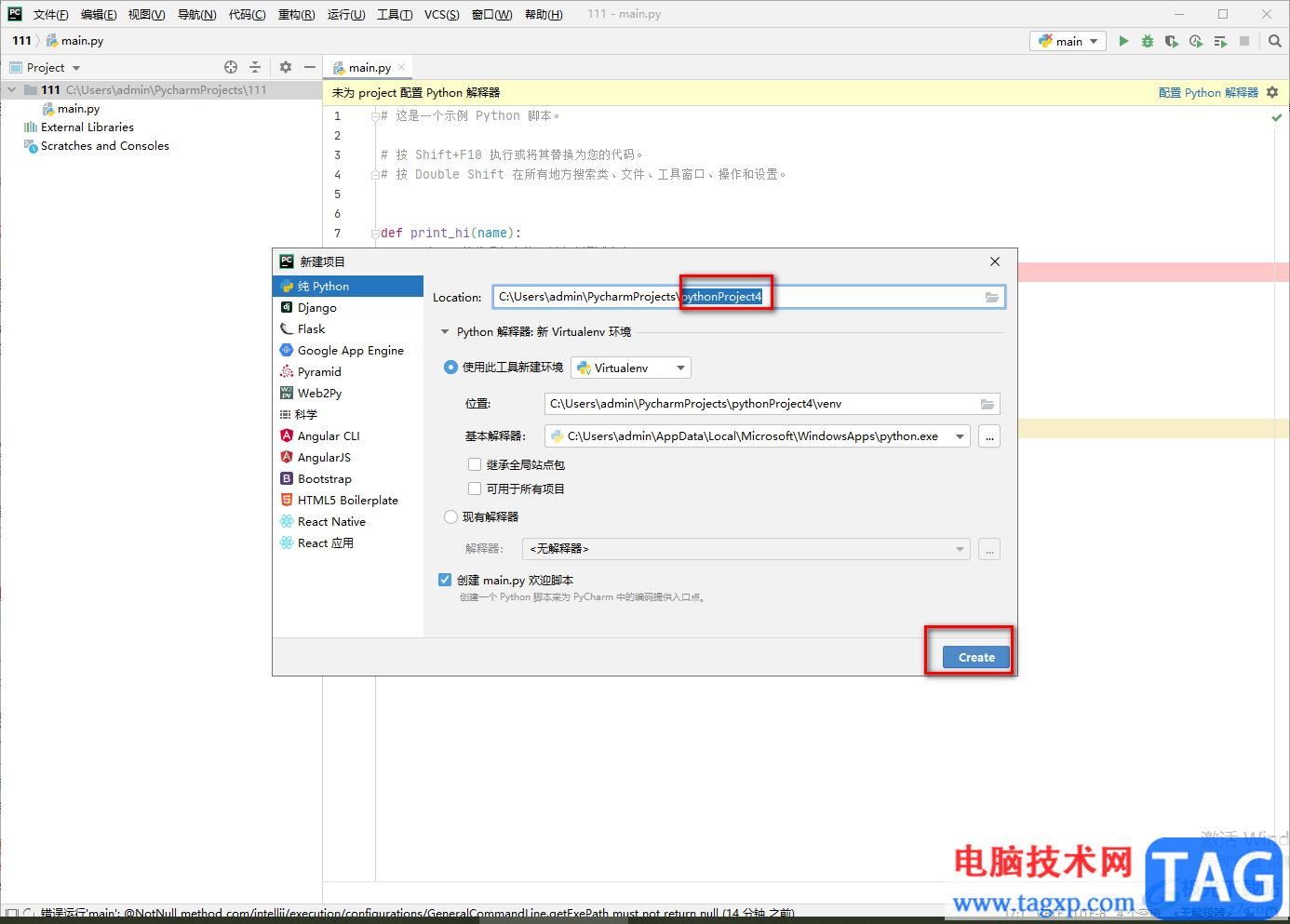Enable 可用于所有项目 checkbox
This screenshot has width=1290, height=924.
(475, 489)
